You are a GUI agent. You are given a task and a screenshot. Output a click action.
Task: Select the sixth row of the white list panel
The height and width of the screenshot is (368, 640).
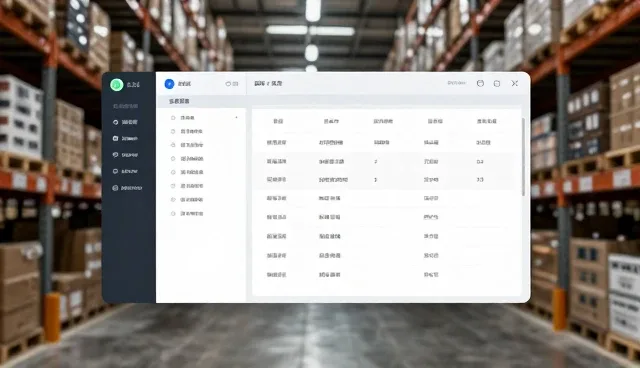(x=201, y=186)
